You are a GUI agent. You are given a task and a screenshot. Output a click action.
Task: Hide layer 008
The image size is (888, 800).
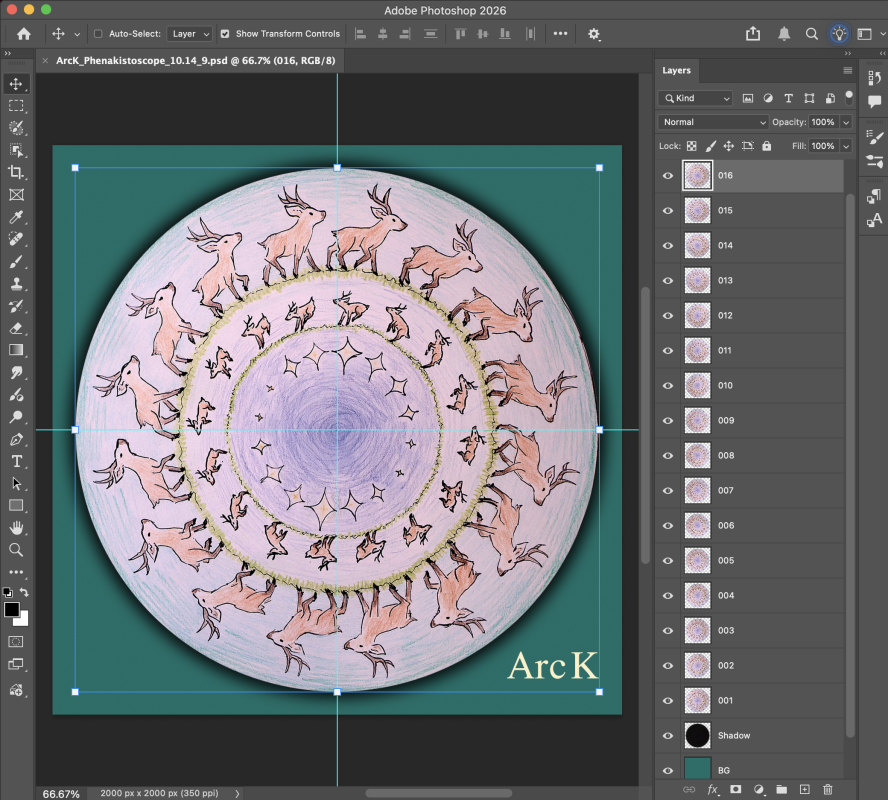point(668,456)
